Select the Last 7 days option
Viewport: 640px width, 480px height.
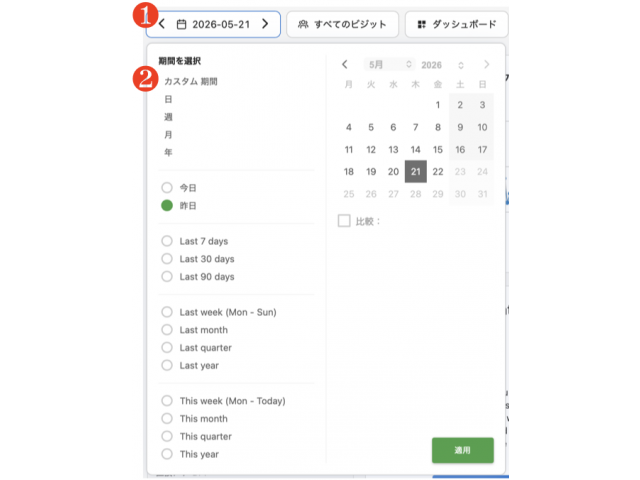[x=167, y=241]
